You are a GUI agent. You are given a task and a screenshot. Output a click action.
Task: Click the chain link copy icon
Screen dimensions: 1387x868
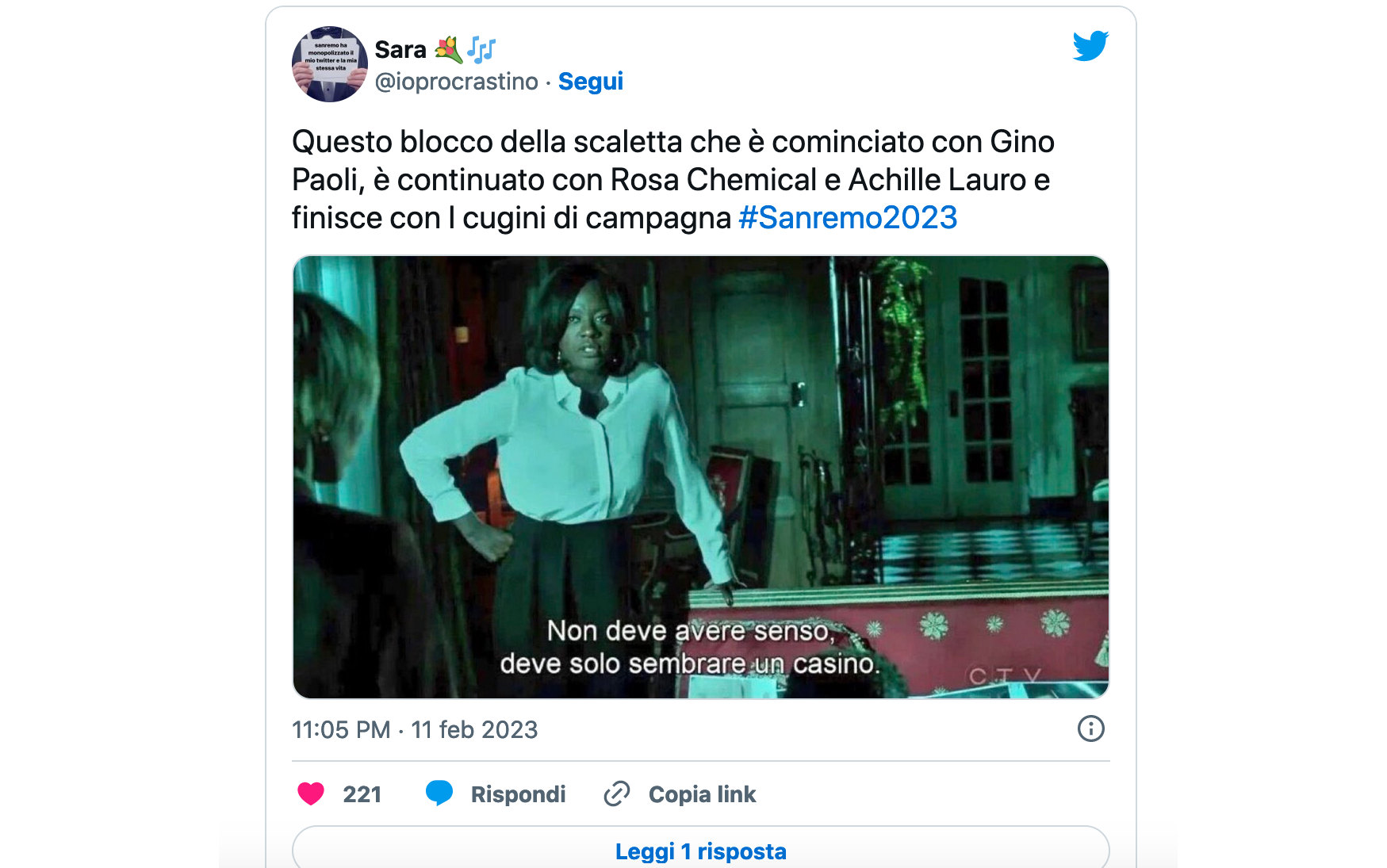point(617,793)
